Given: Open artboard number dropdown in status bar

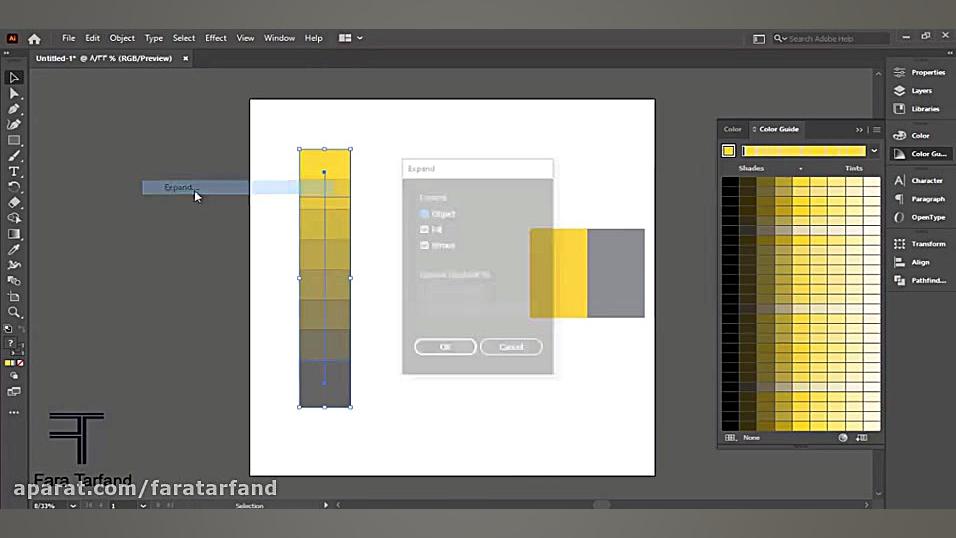Looking at the screenshot, I should [x=143, y=505].
